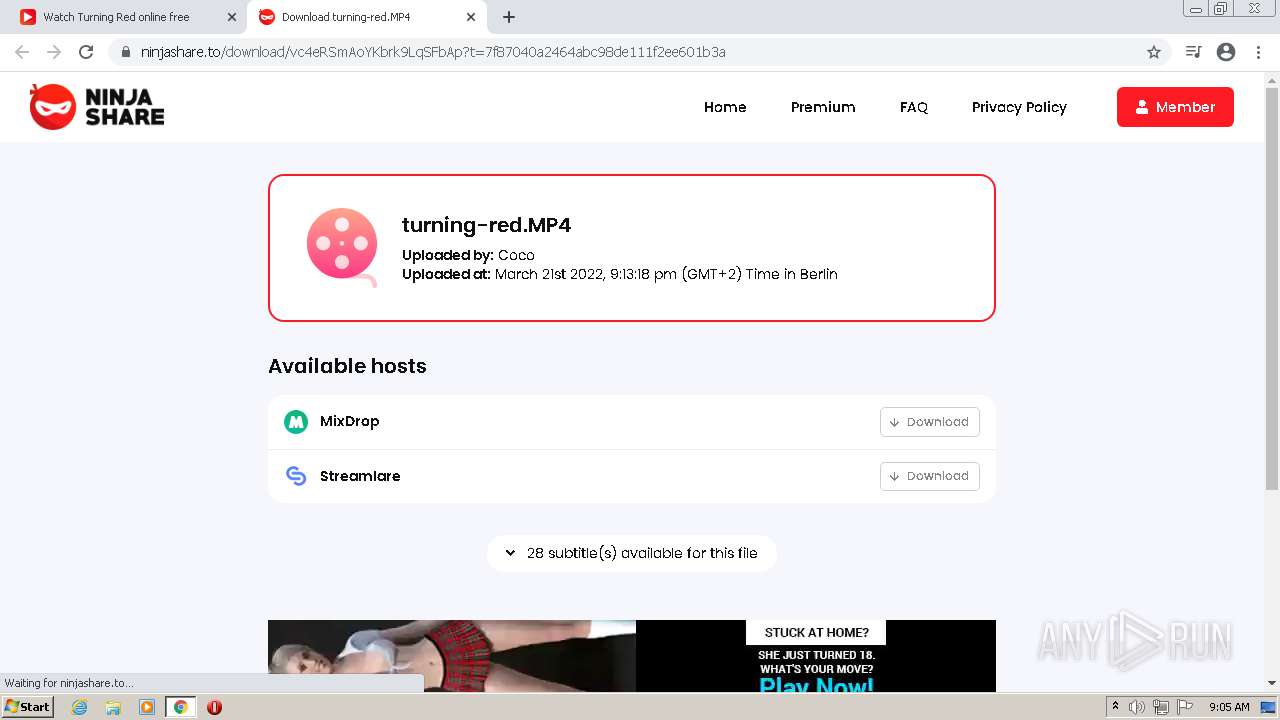Go to the Home menu item
This screenshot has height=720, width=1280.
(x=725, y=107)
